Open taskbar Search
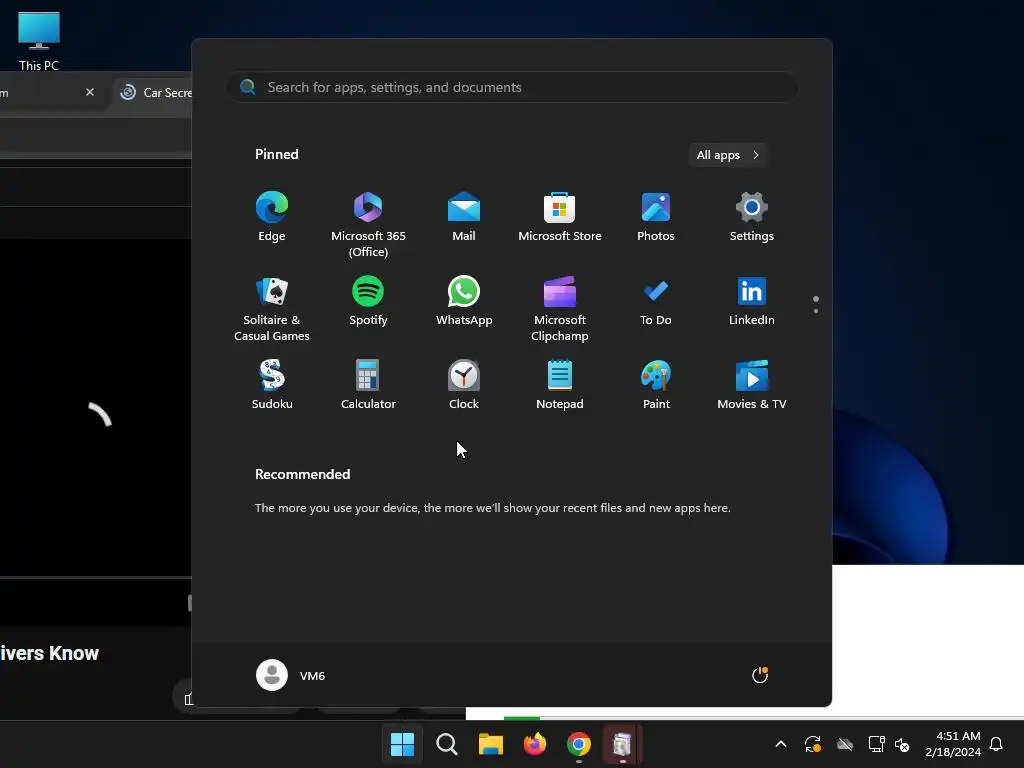The height and width of the screenshot is (768, 1024). click(x=447, y=744)
